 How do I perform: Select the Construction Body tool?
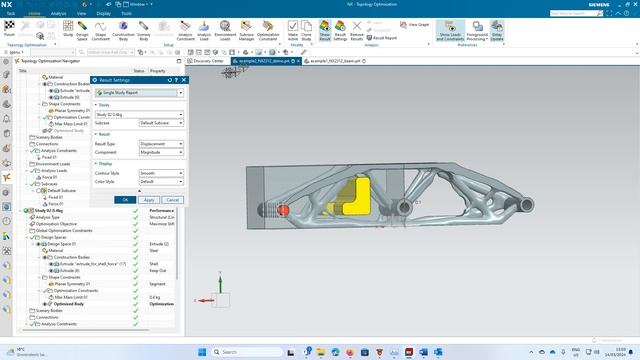(x=123, y=31)
